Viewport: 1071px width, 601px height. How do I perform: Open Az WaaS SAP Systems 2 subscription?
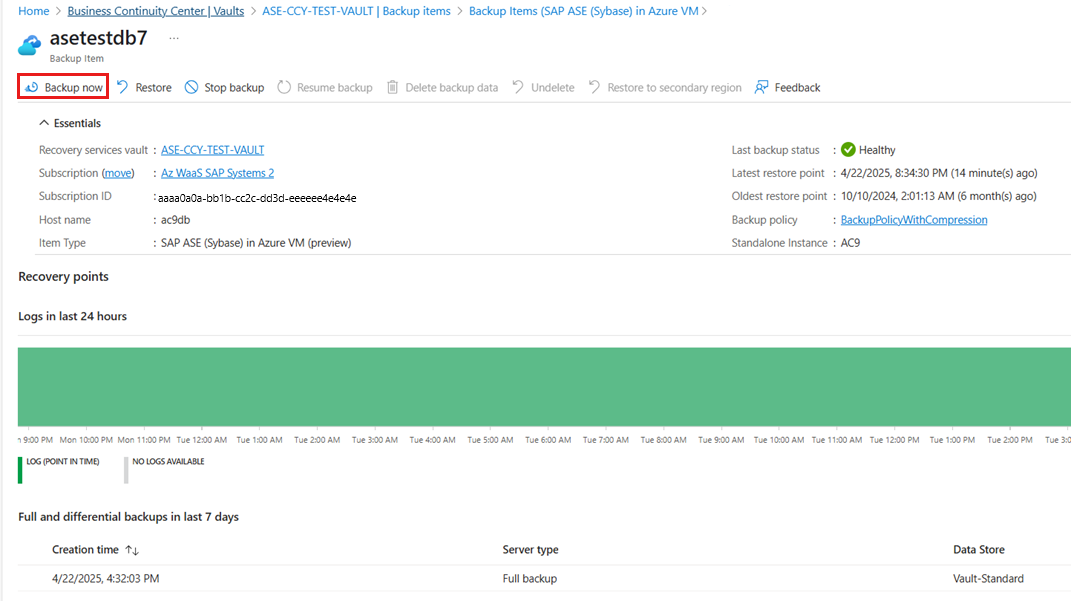pos(217,173)
